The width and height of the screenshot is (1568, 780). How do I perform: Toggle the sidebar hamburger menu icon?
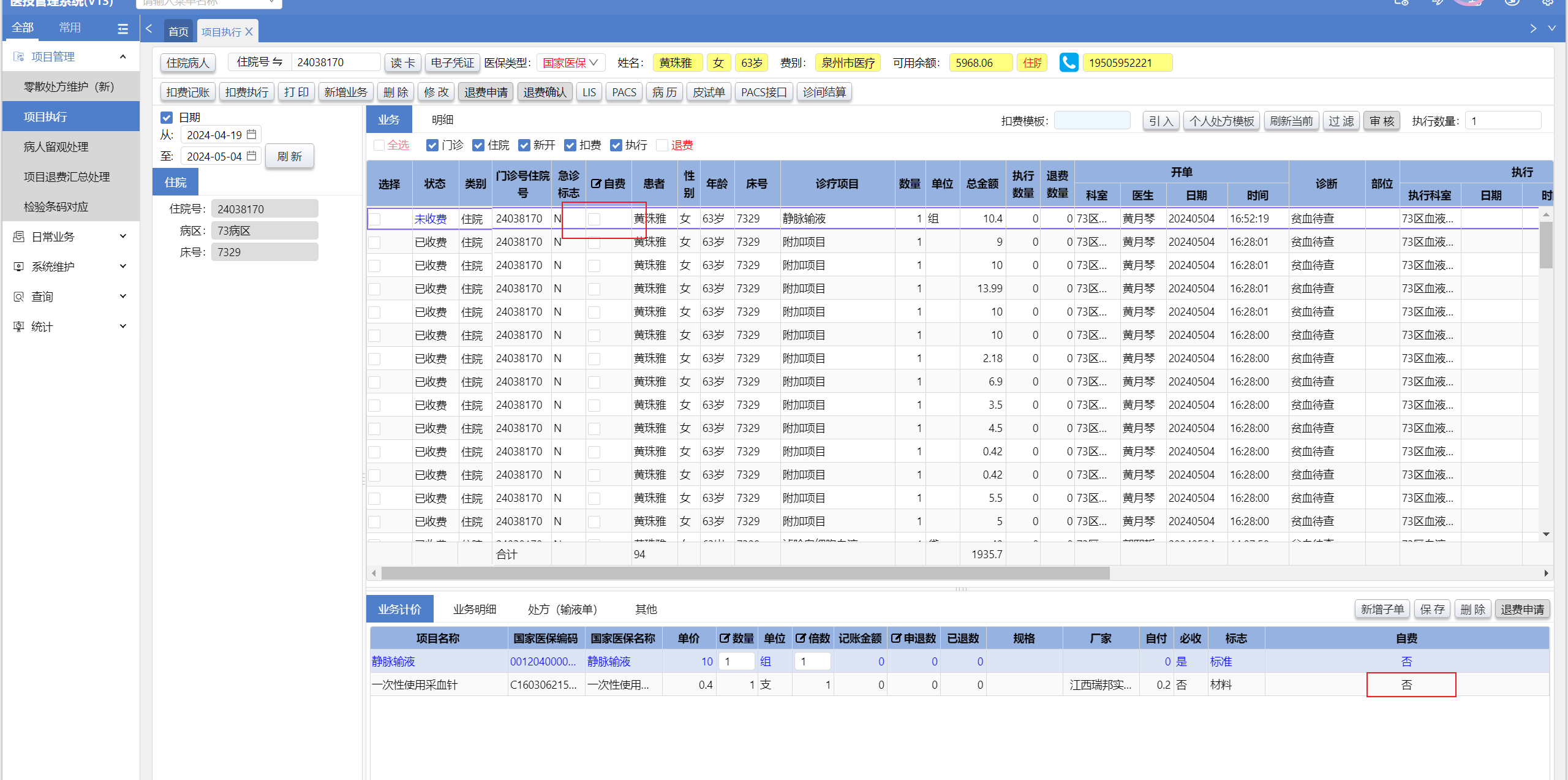pos(123,28)
